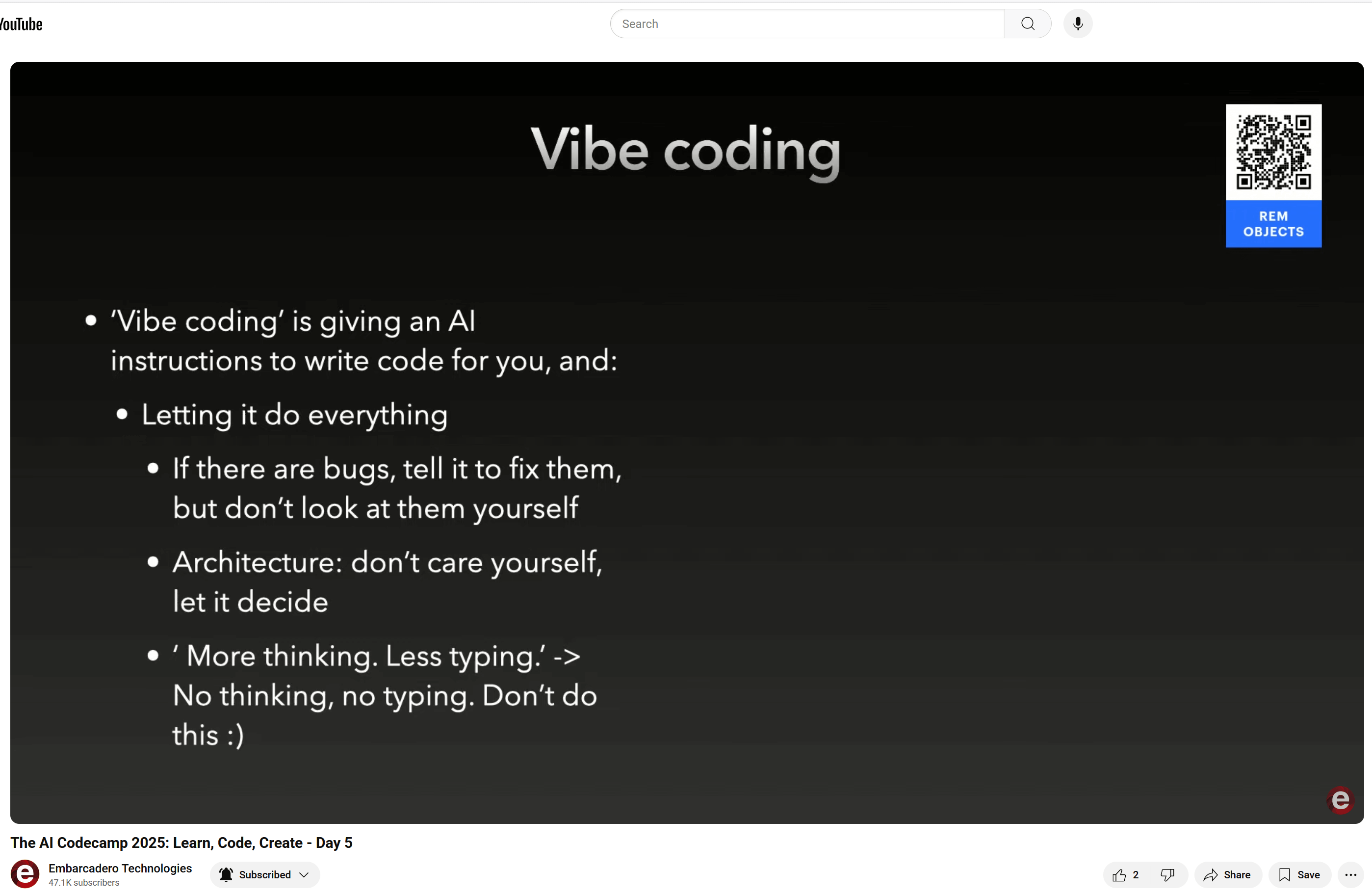Click the Subscribed label text
1372x896 pixels.
264,875
